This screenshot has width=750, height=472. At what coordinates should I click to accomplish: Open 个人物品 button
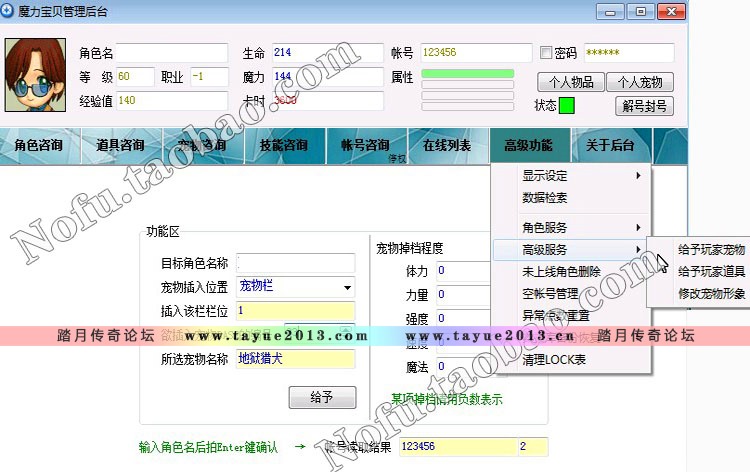571,82
